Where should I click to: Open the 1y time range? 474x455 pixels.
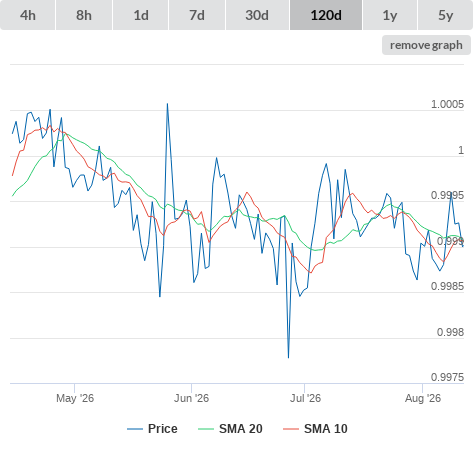390,15
